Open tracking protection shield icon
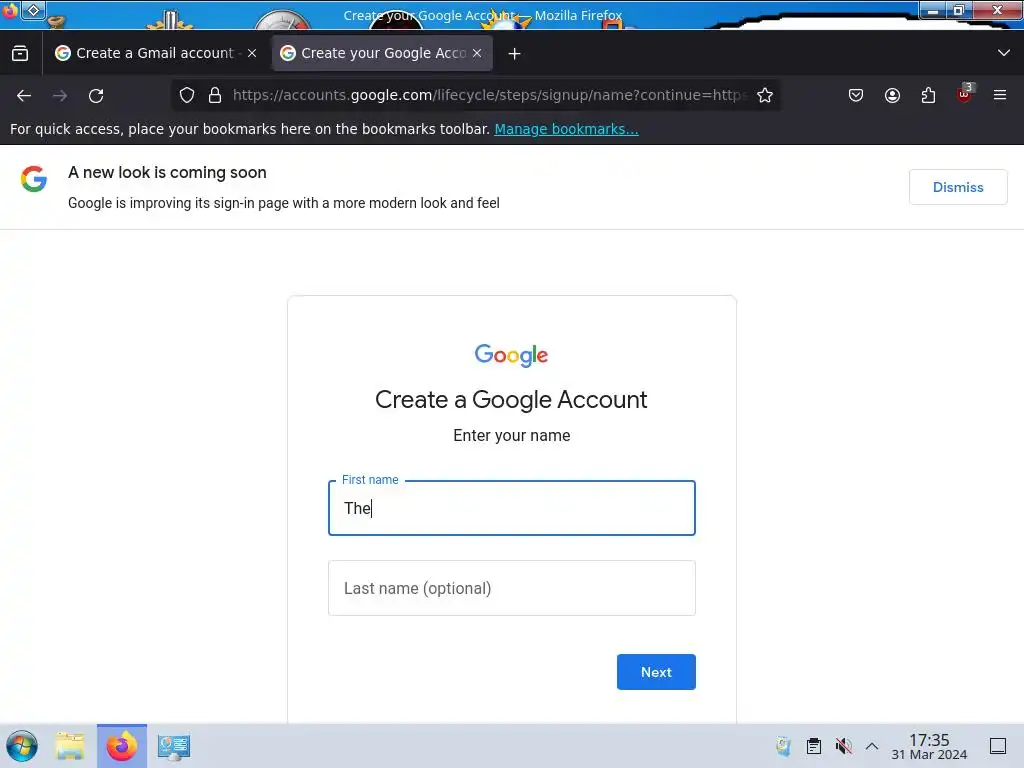Viewport: 1024px width, 768px height. [x=187, y=95]
